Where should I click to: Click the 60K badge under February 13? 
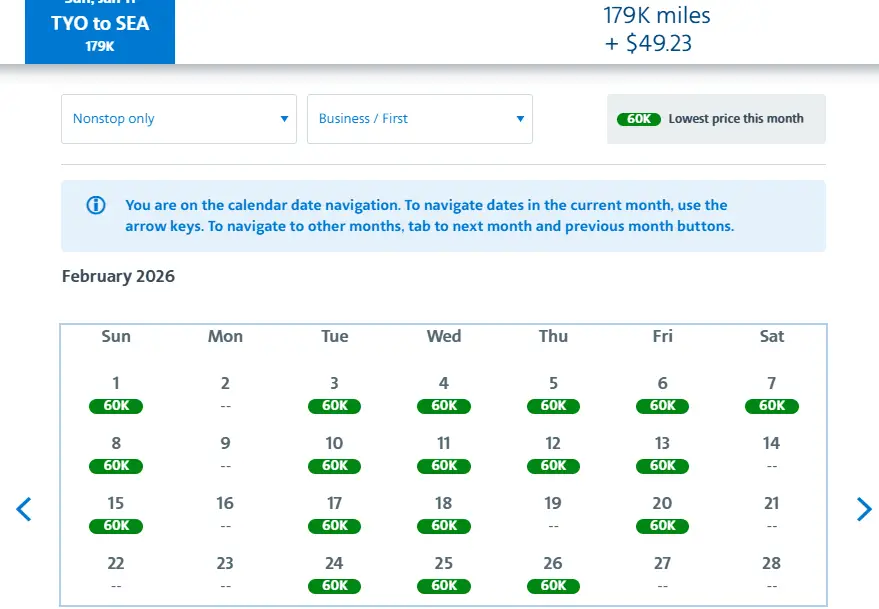662,466
